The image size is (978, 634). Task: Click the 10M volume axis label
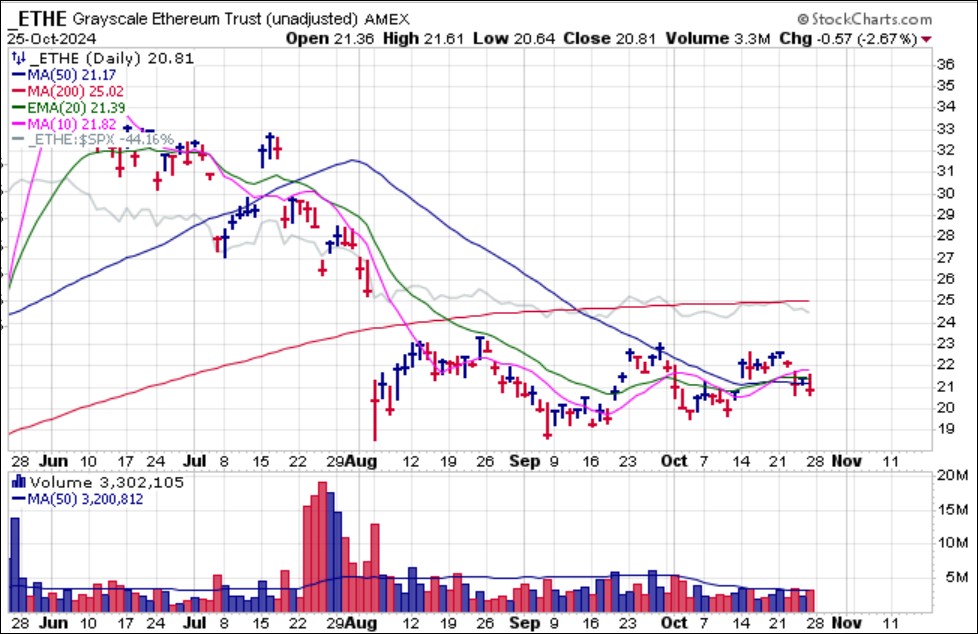952,543
